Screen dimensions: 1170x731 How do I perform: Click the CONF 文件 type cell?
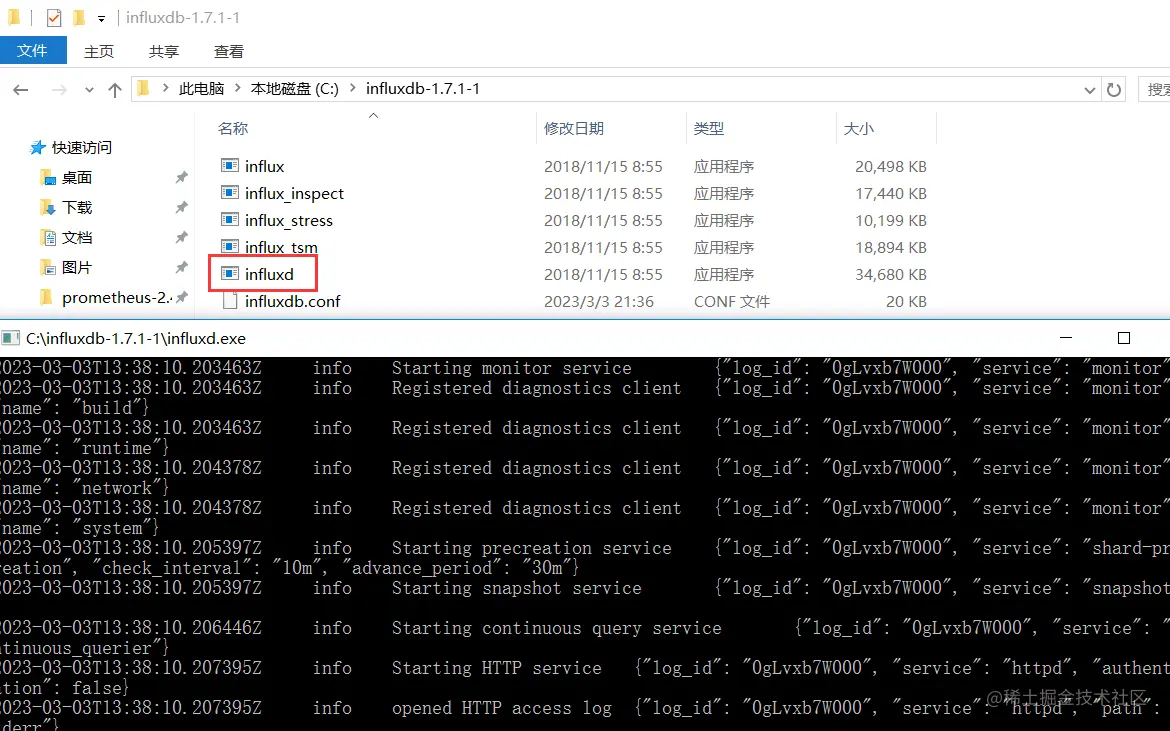[731, 301]
